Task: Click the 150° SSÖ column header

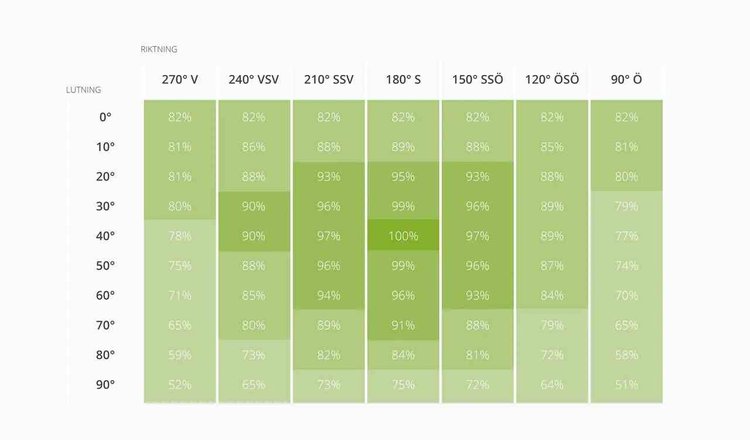Action: (x=477, y=79)
